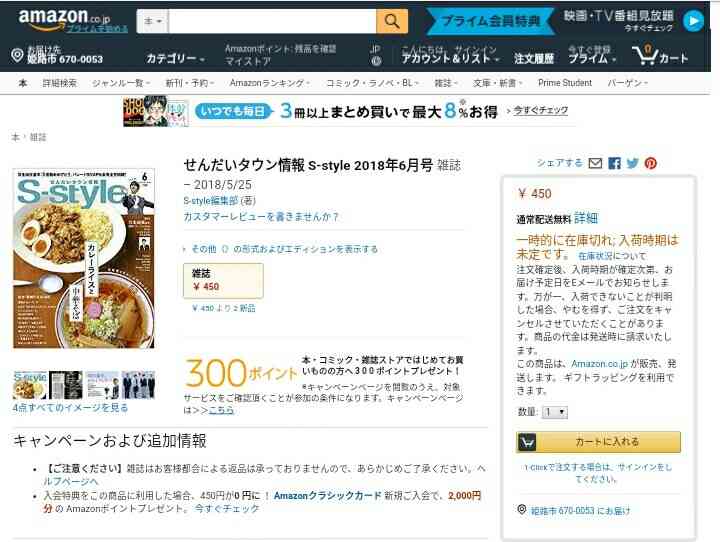Screen dimensions: 720x542
Task: Click the amazon.co.jp logo
Action: tap(64, 18)
